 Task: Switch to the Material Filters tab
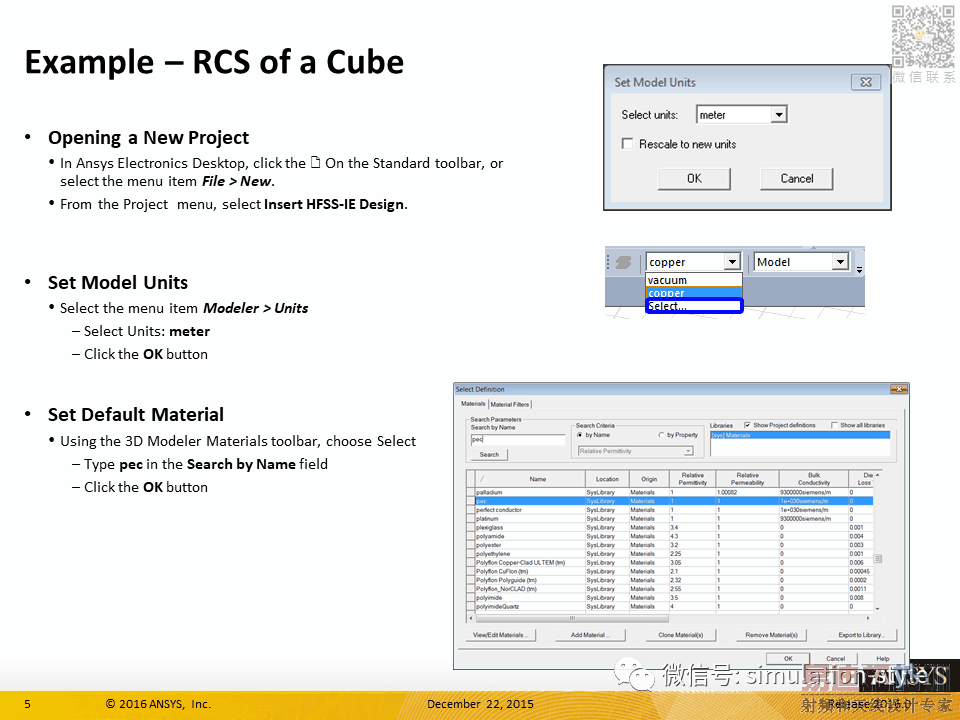[x=509, y=404]
